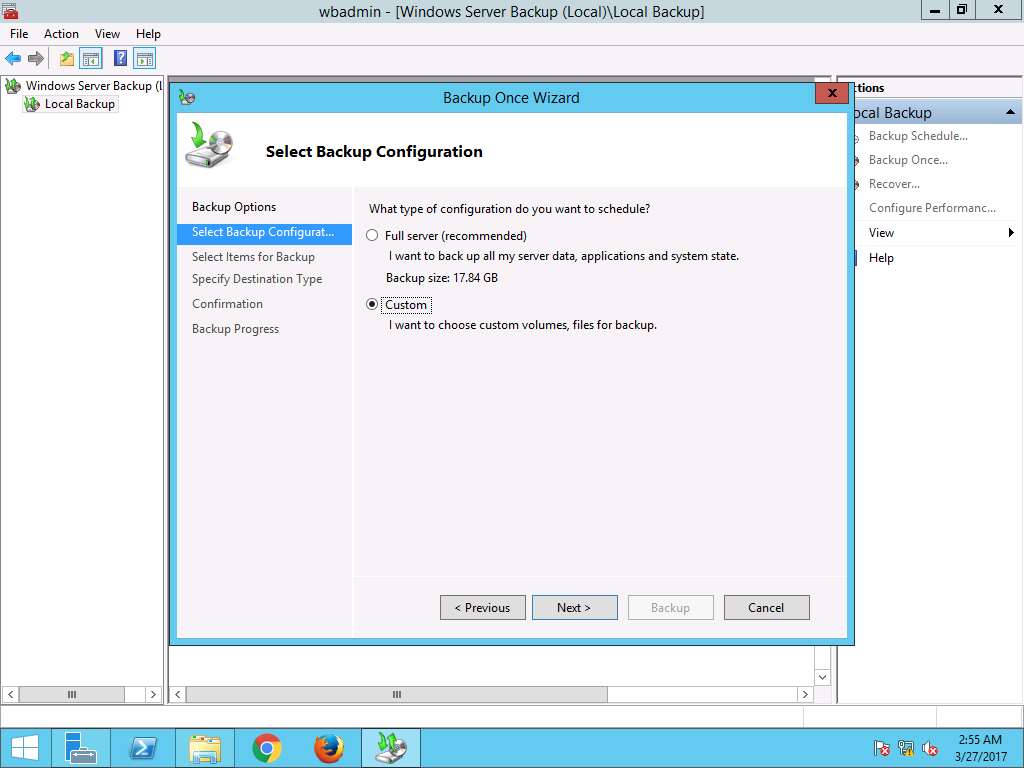
Task: Click the Backup Options wizard step
Action: click(234, 207)
